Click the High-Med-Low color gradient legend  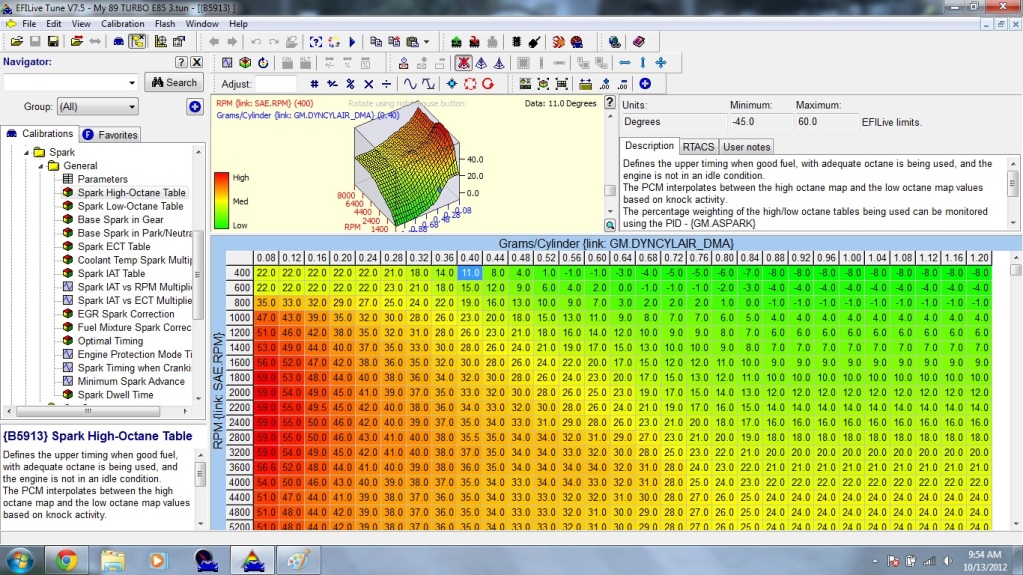[x=222, y=200]
